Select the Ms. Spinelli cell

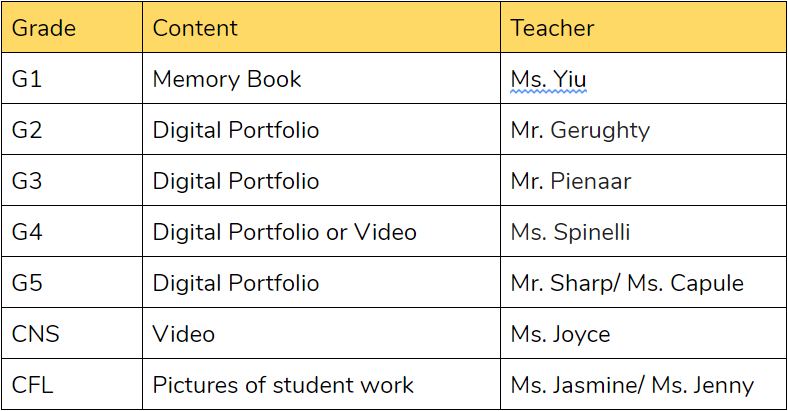coord(643,231)
